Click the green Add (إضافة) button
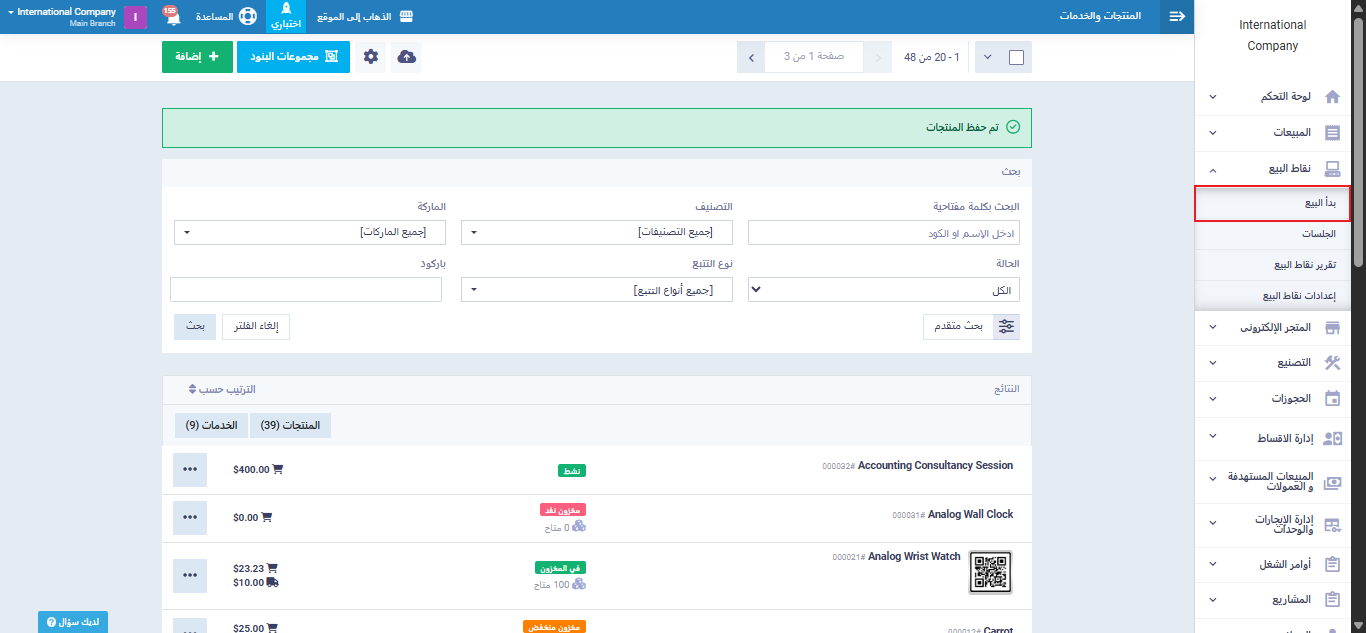 click(197, 57)
